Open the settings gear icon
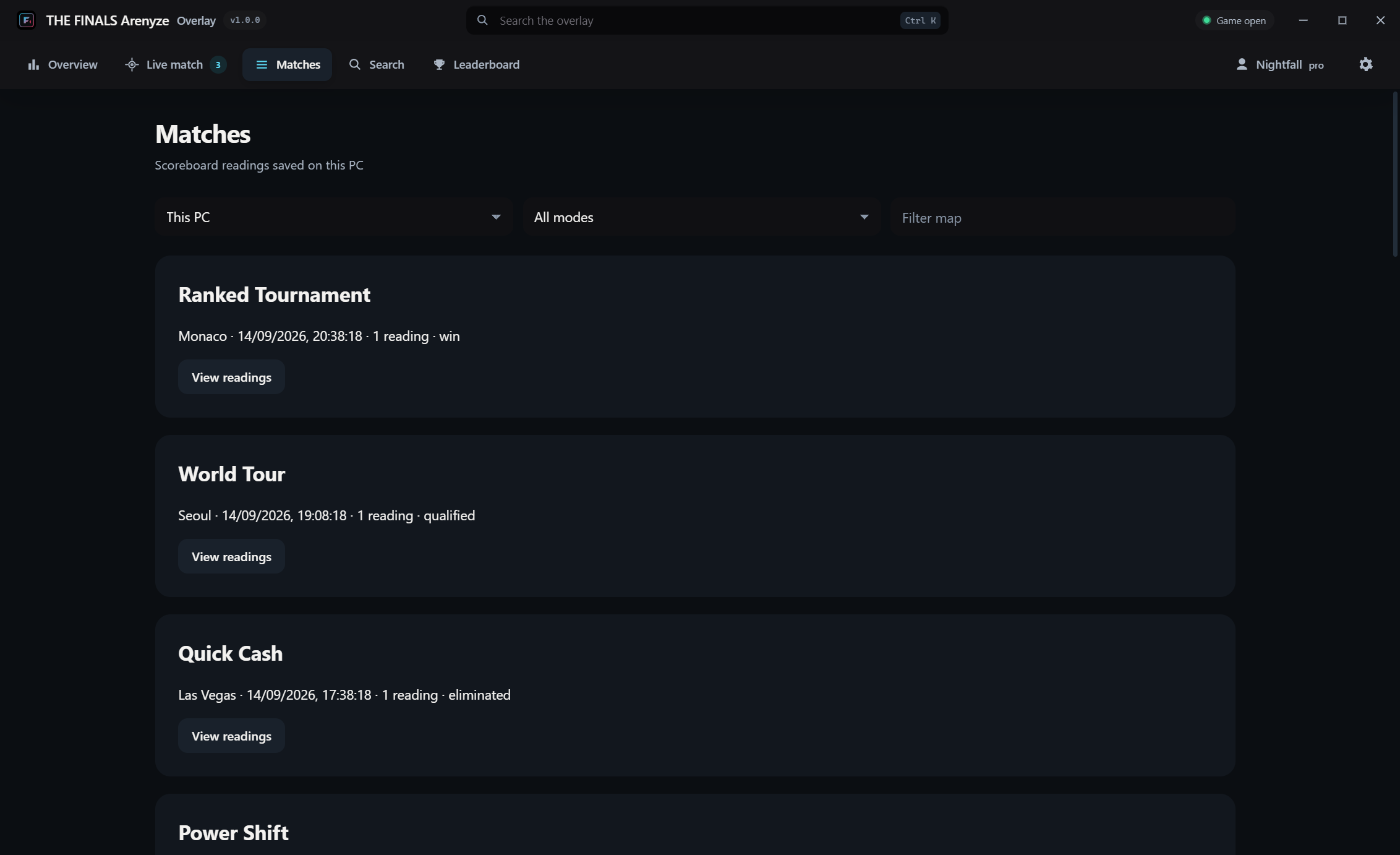This screenshot has width=1400, height=855. tap(1366, 64)
